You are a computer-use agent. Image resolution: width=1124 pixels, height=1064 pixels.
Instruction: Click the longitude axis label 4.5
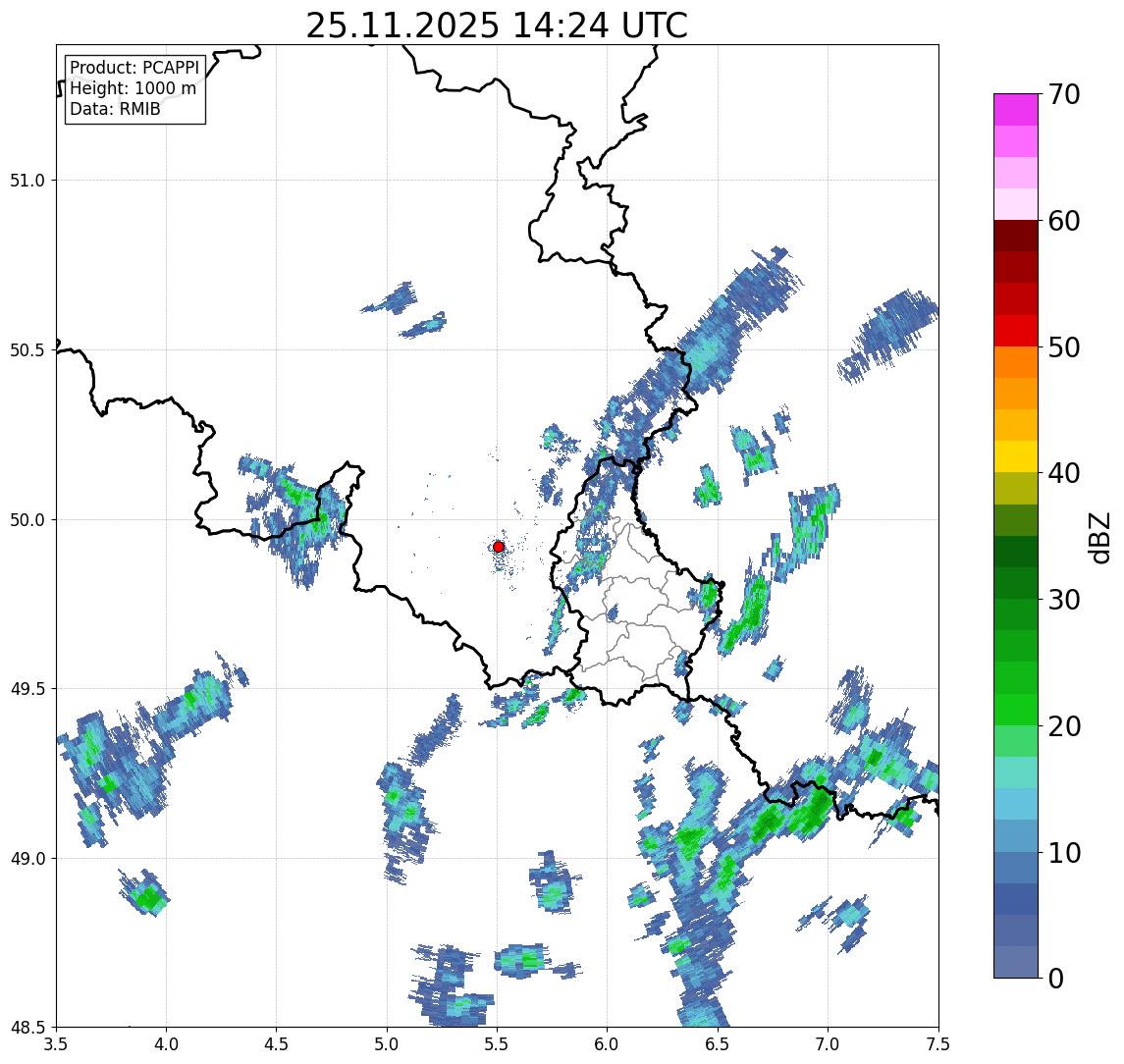277,1043
